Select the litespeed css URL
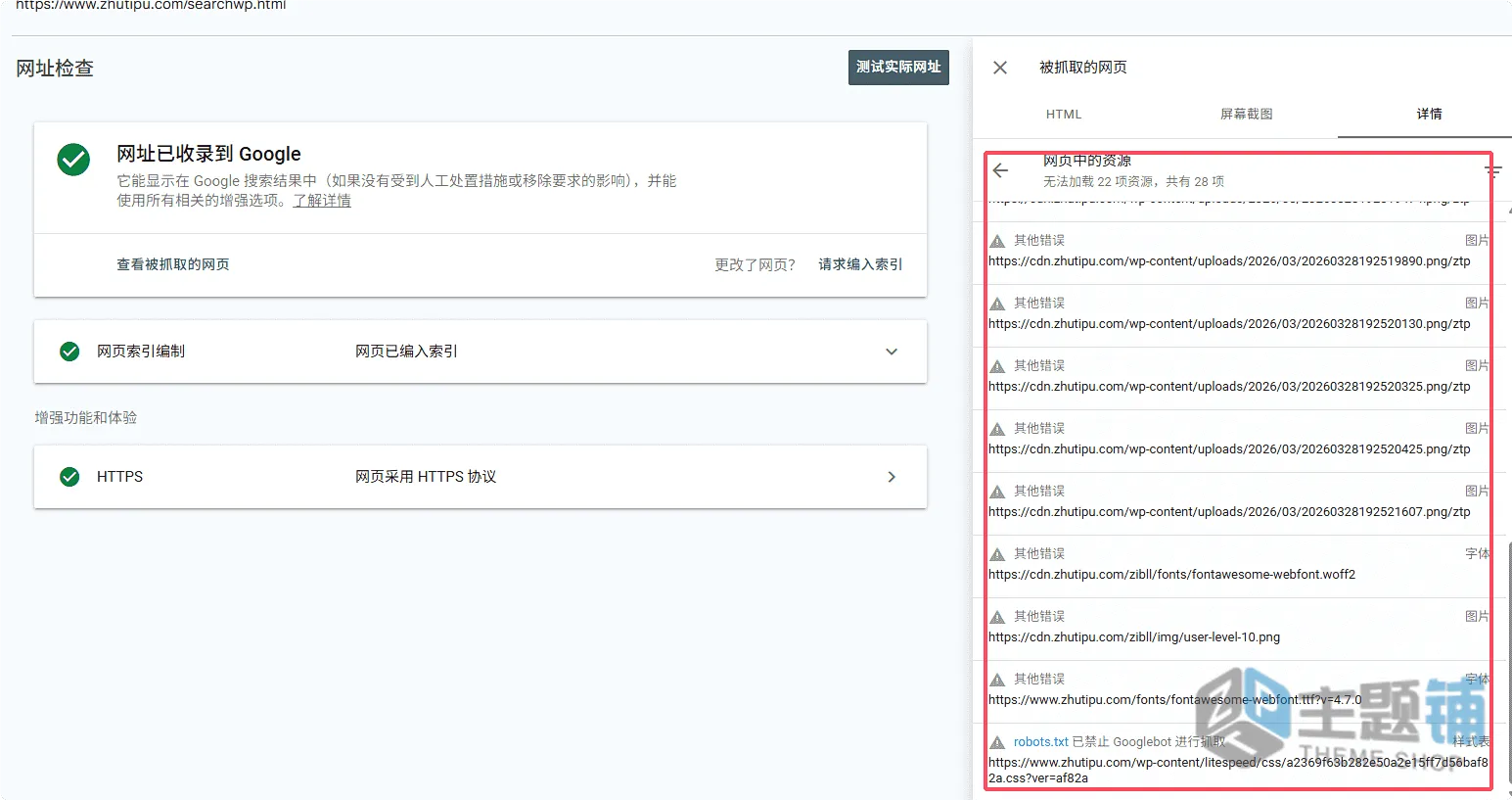The image size is (1512, 800). 1238,771
